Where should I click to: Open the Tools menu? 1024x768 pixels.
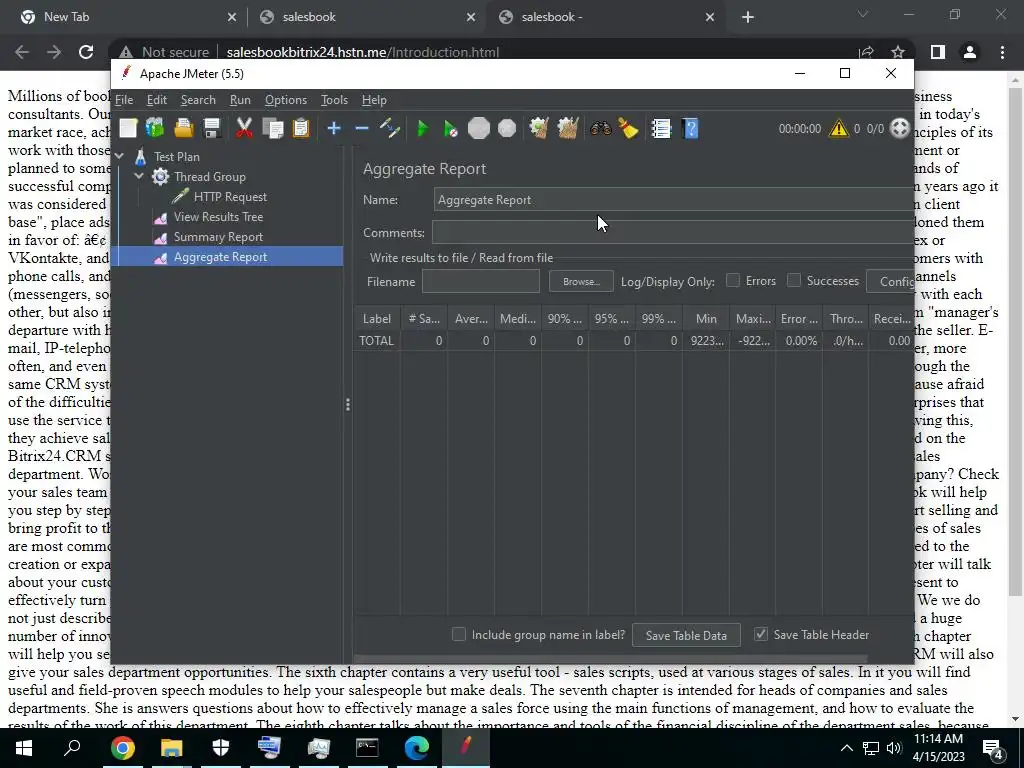coord(334,100)
